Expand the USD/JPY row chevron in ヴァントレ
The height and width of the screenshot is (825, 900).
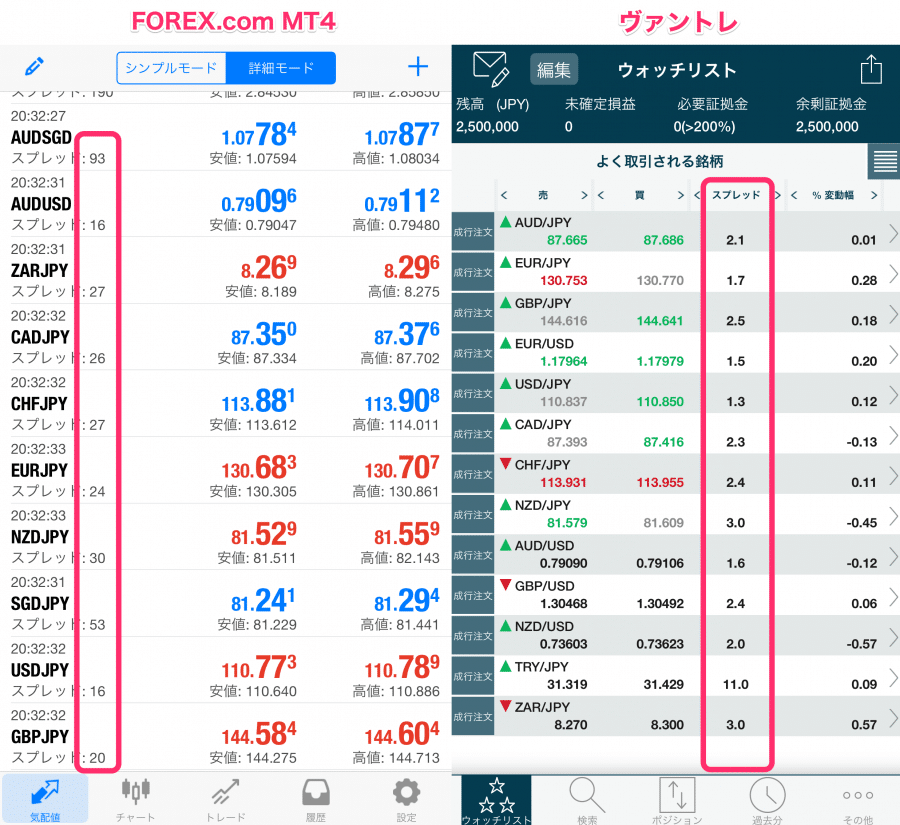pyautogui.click(x=893, y=394)
